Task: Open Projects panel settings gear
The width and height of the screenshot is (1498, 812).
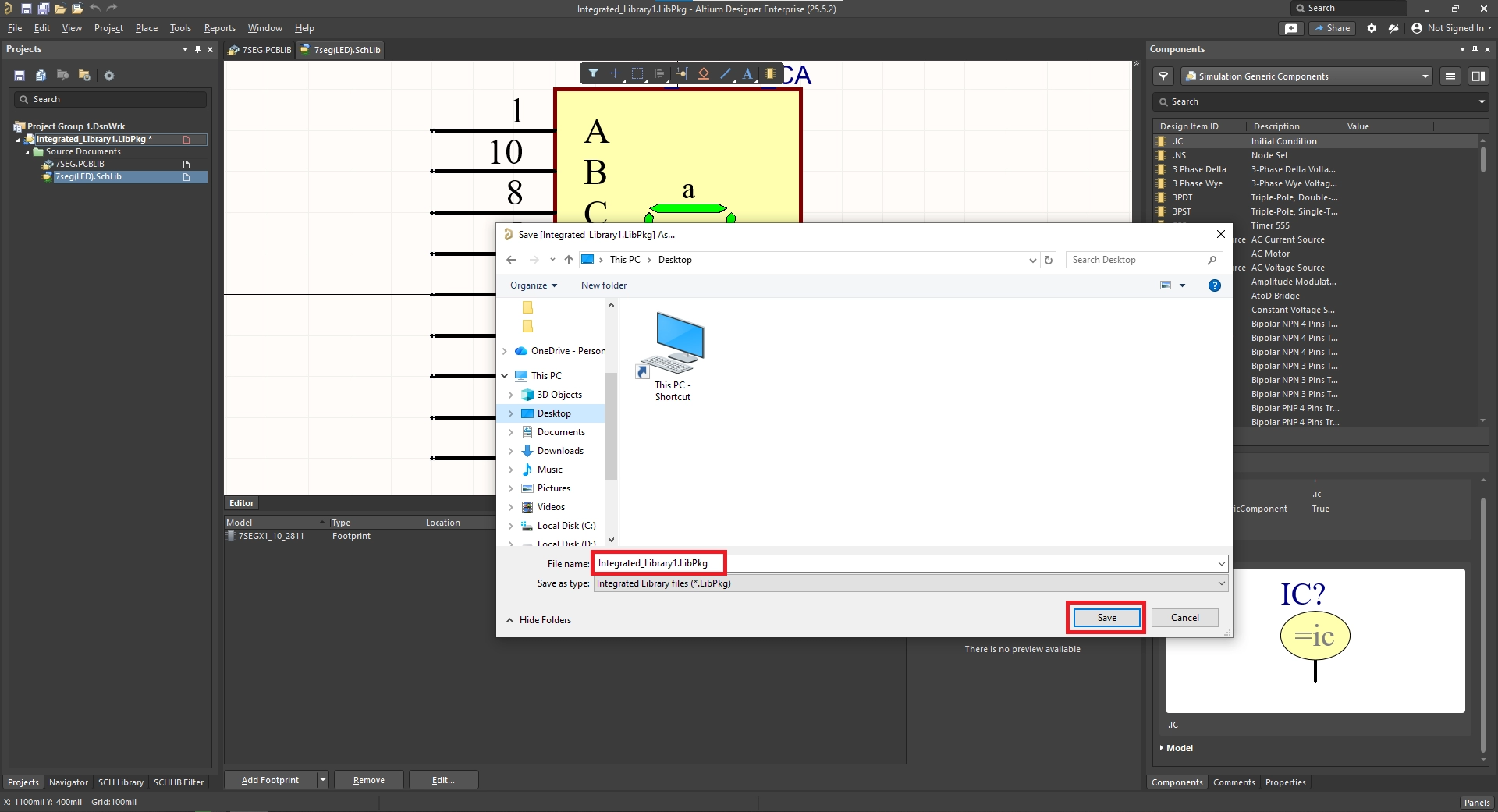Action: (109, 76)
